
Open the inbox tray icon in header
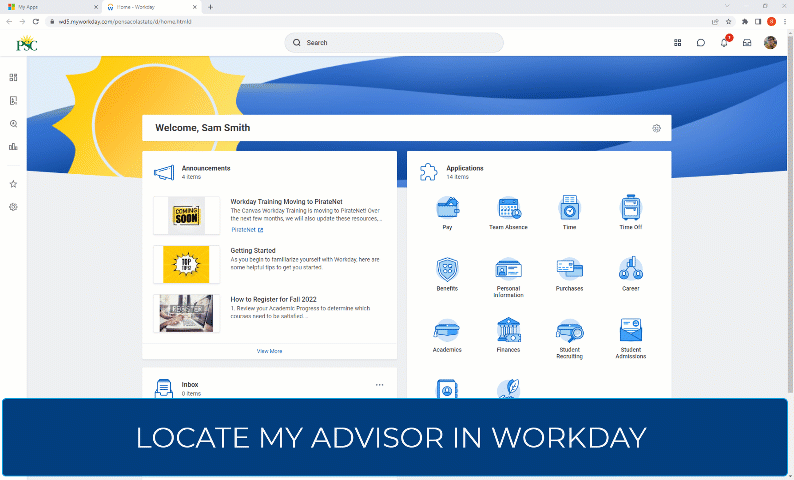pos(747,43)
